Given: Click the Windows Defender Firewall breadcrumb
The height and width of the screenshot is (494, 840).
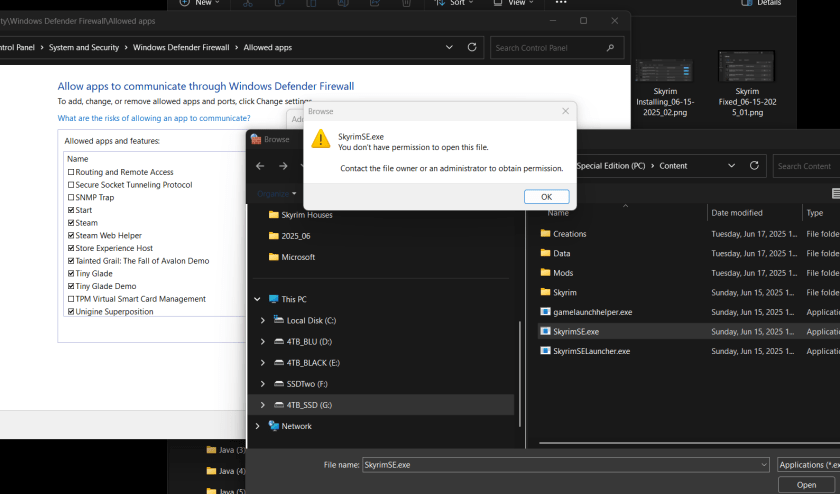Looking at the screenshot, I should [181, 48].
